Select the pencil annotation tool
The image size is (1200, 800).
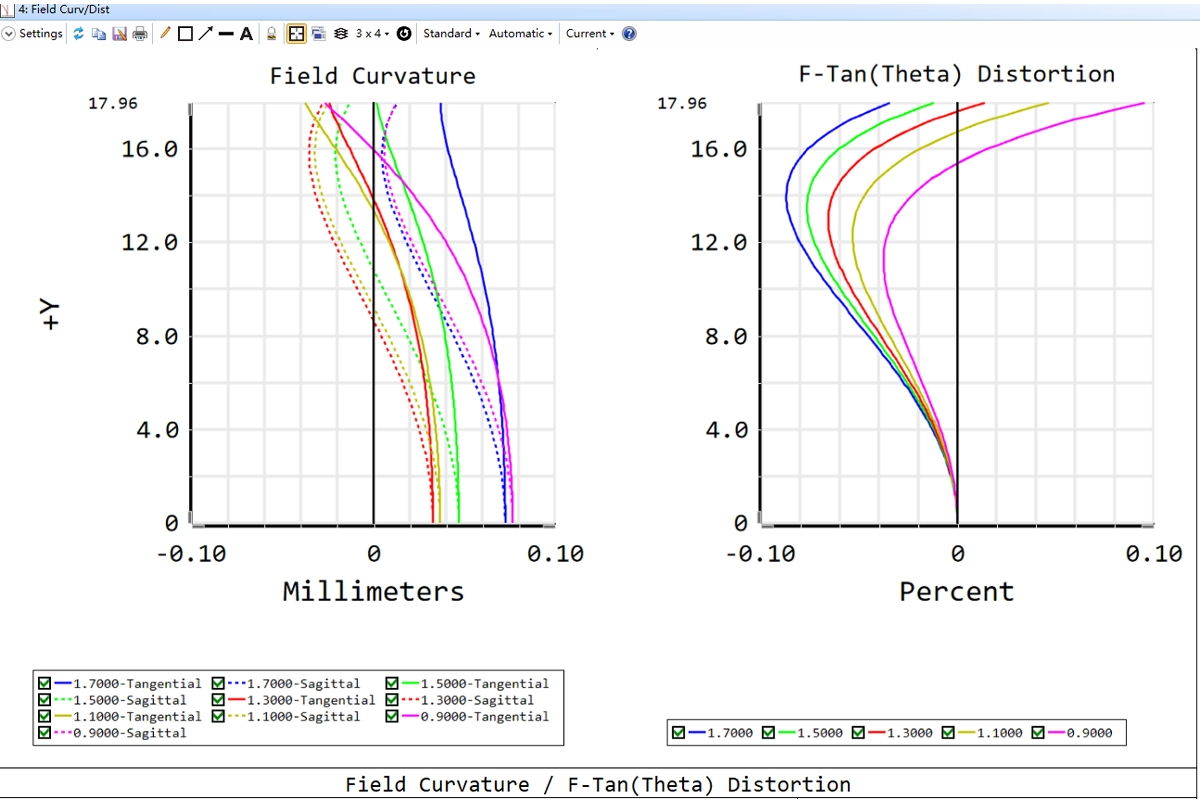pos(166,34)
